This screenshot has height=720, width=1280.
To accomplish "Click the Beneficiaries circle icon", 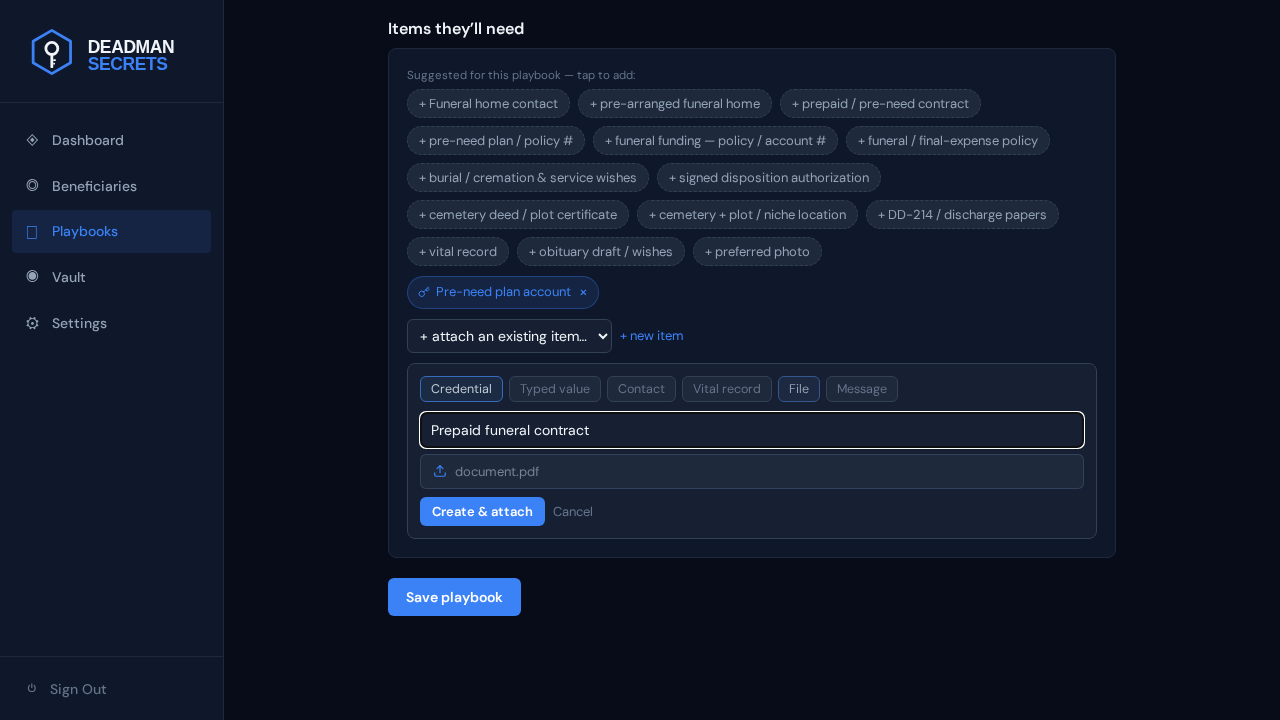I will tap(32, 185).
